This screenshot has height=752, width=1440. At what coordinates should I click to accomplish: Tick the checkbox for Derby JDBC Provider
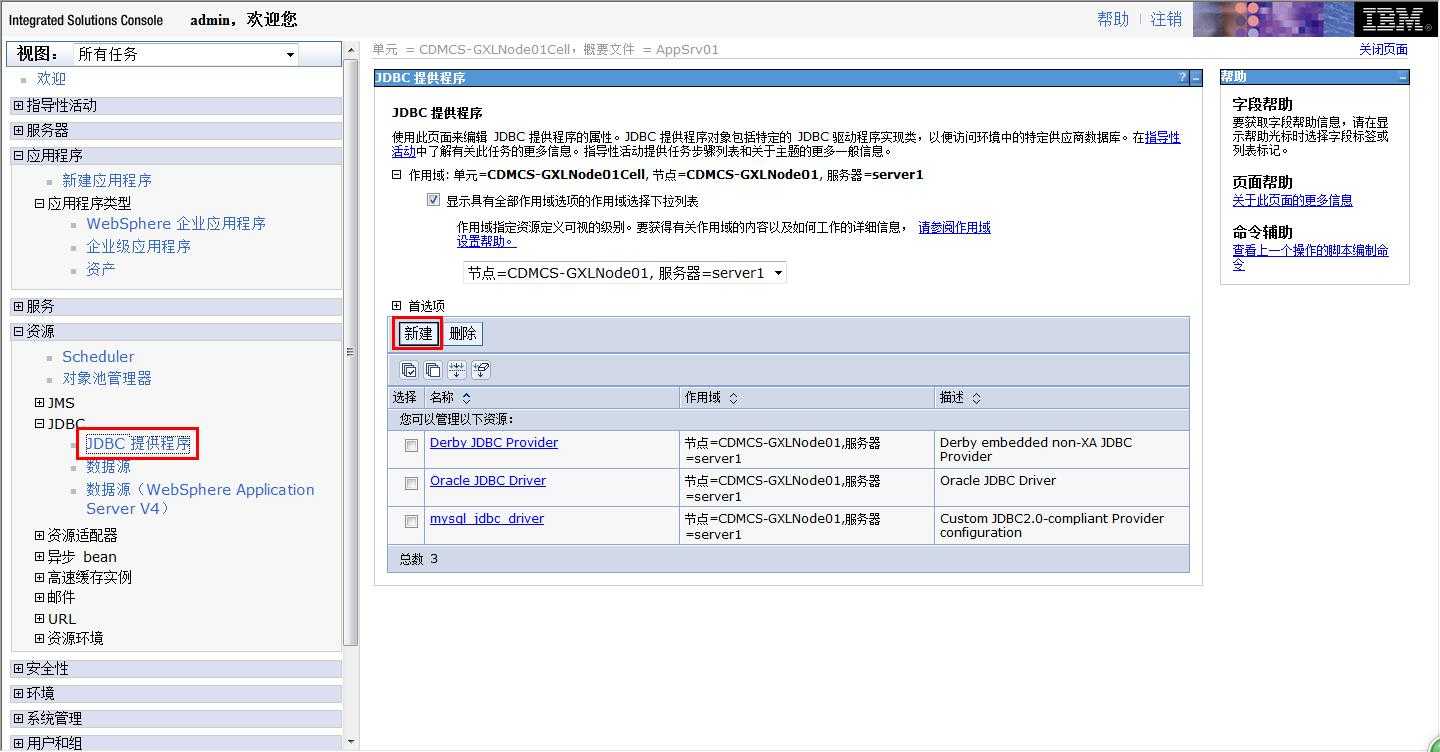tap(411, 446)
